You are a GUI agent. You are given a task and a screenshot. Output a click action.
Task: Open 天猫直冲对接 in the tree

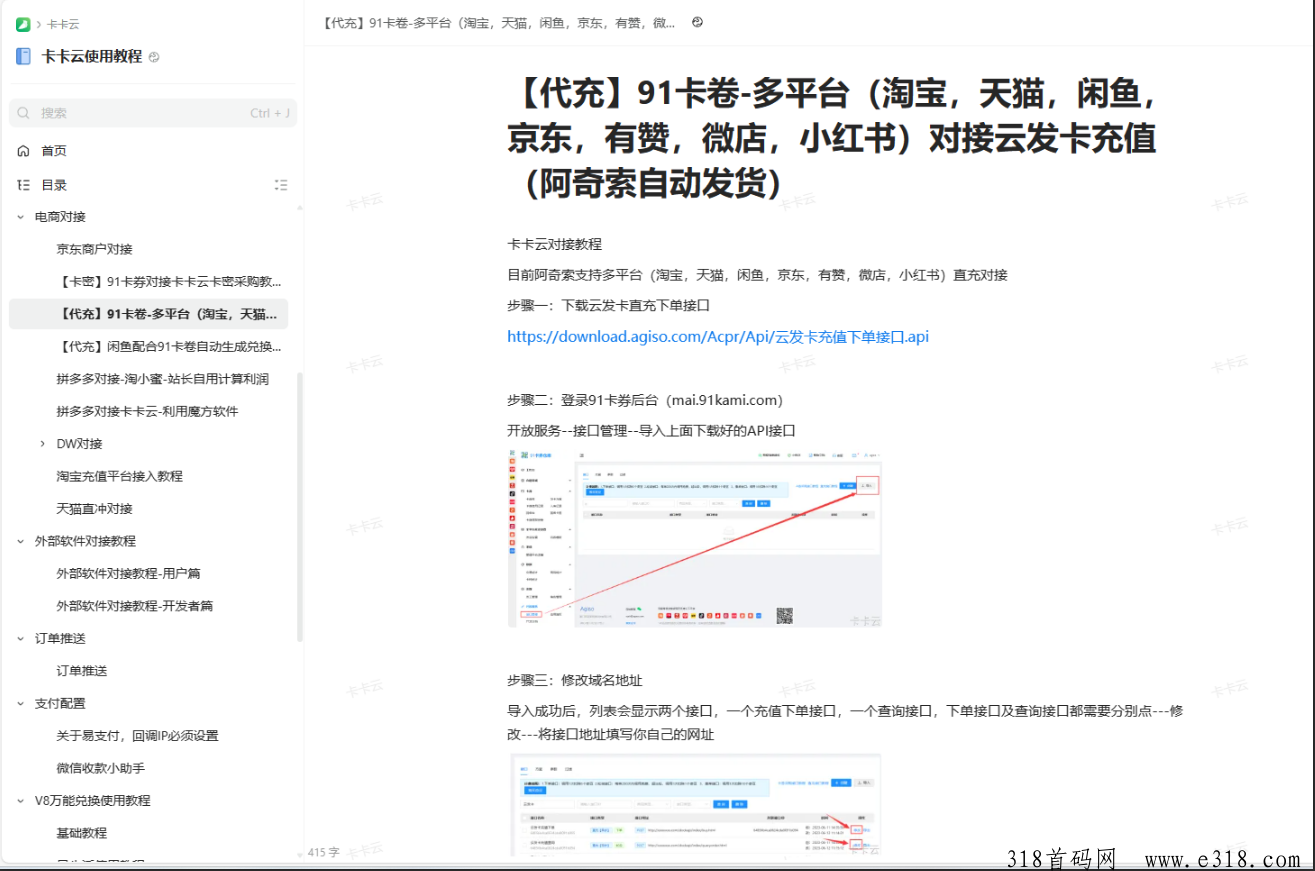[x=95, y=509]
